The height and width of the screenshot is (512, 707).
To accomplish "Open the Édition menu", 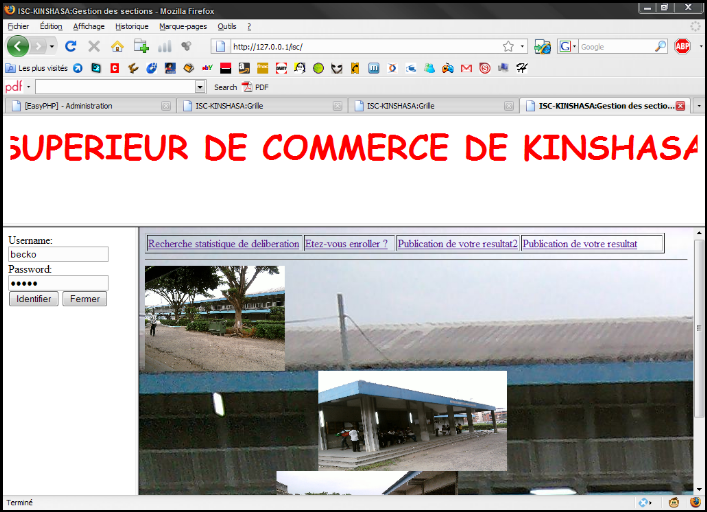I will tap(51, 27).
